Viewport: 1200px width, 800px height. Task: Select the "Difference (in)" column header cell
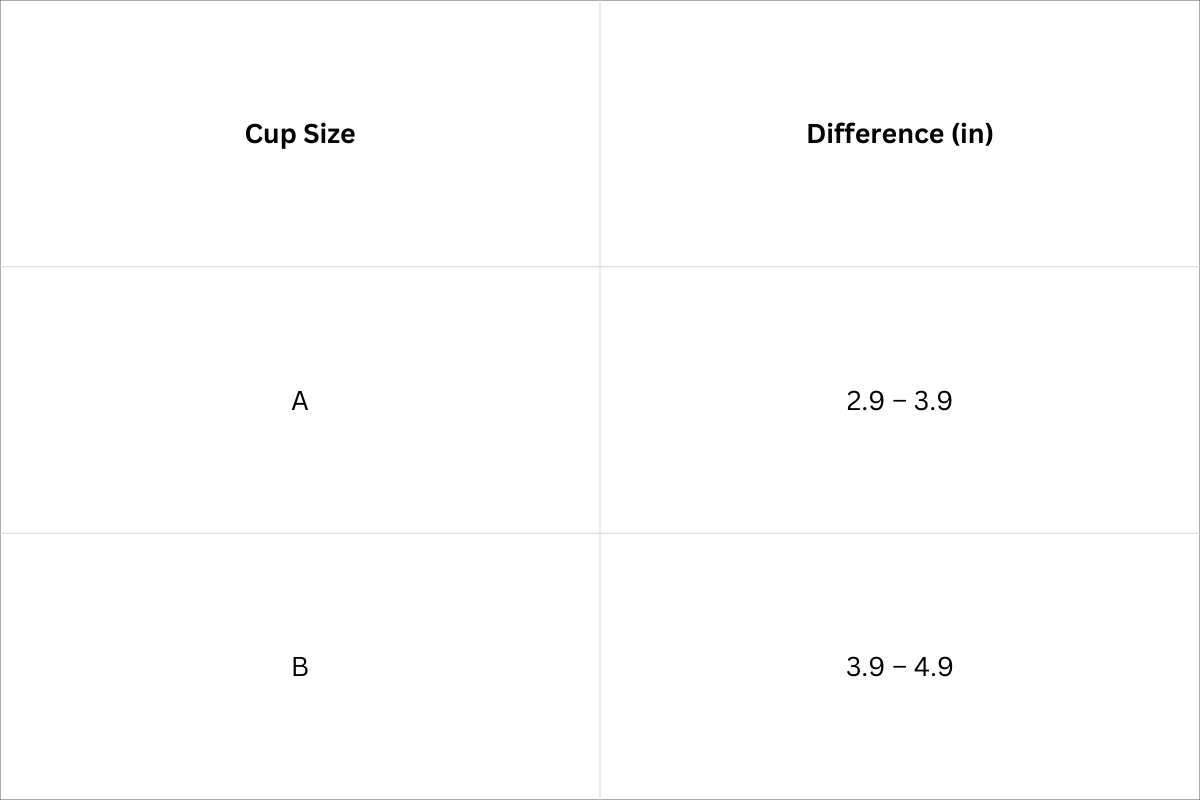coord(900,134)
